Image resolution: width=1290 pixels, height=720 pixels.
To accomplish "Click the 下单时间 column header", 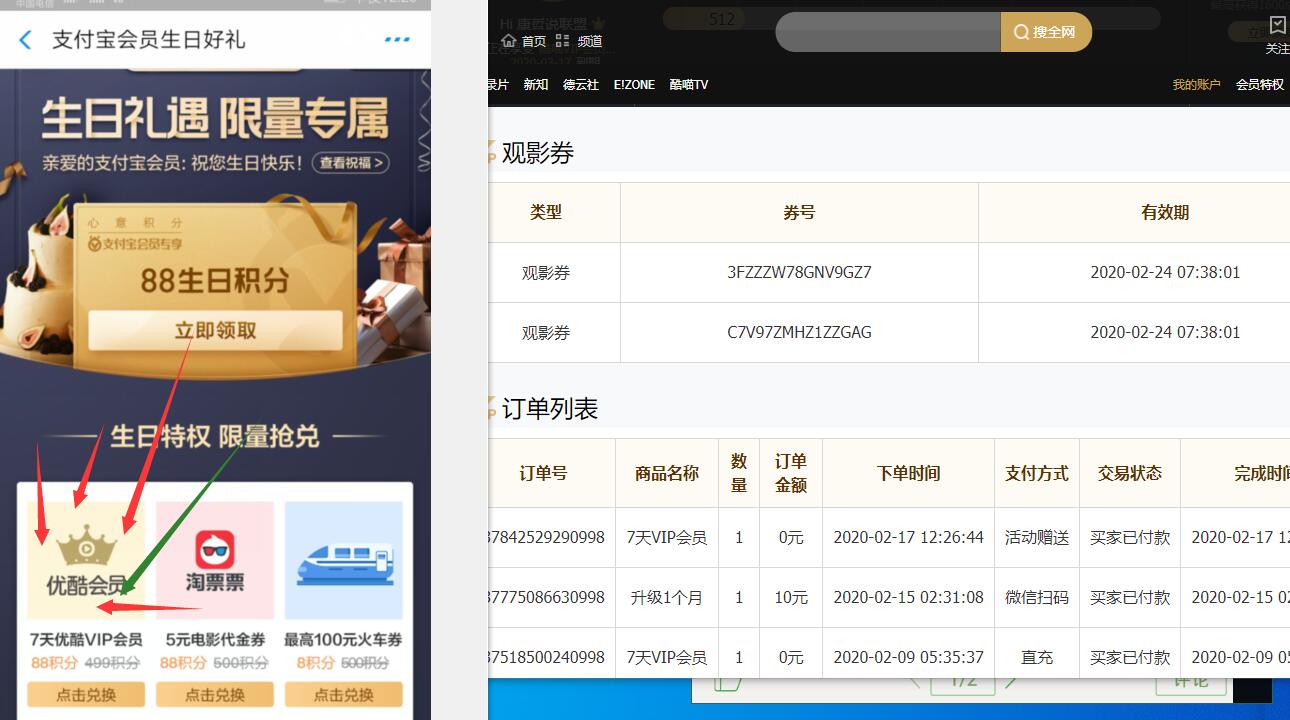I will coord(908,473).
